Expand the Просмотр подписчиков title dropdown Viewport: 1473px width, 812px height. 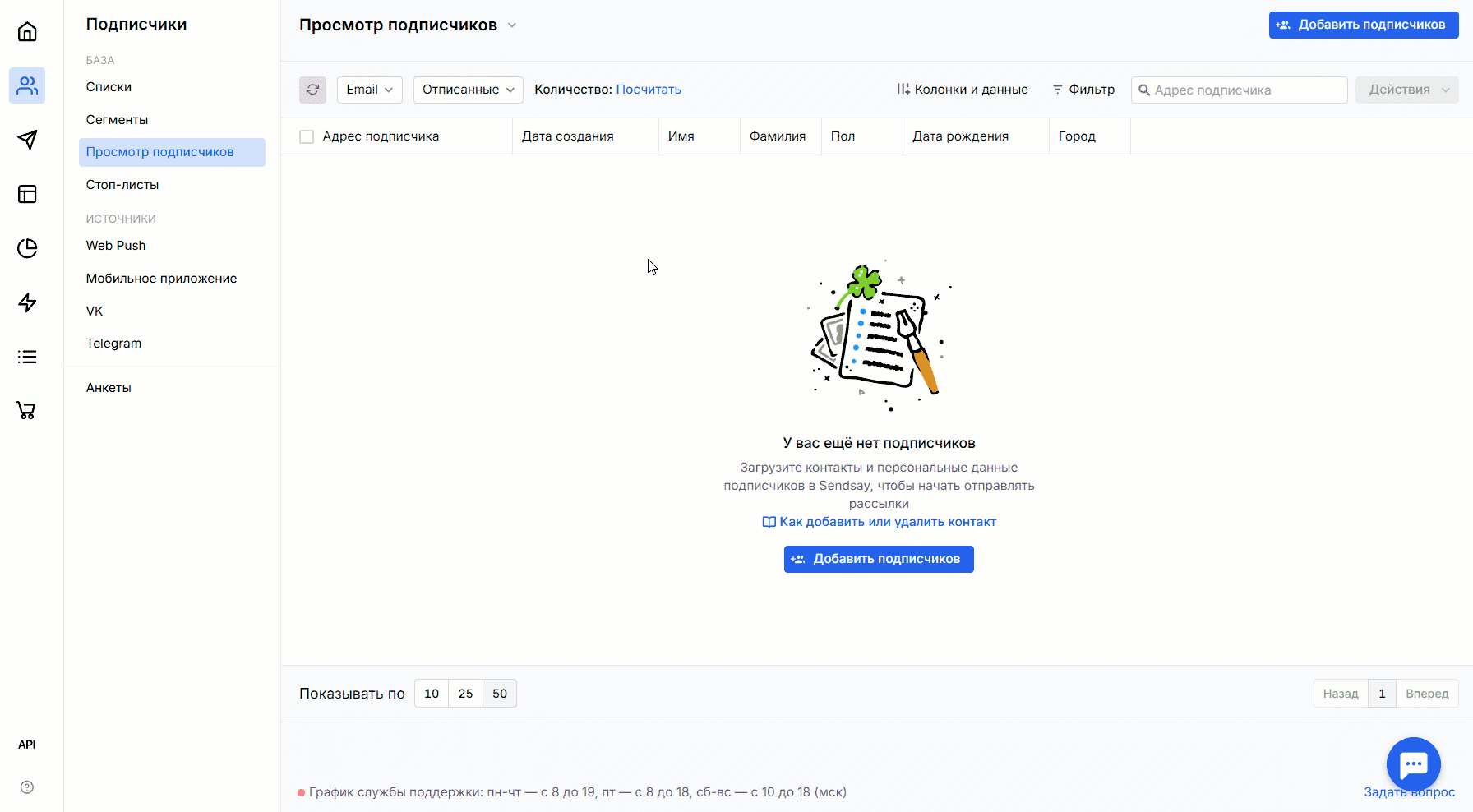tap(511, 25)
